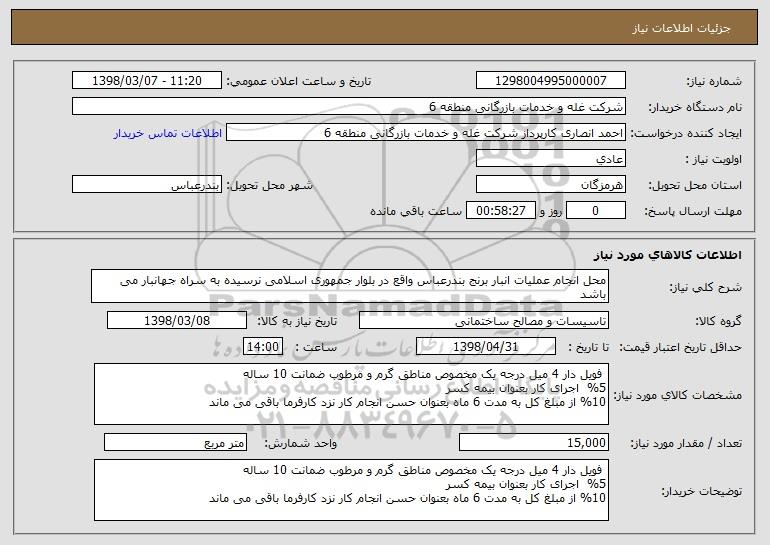Click the شهر محل تحویل label
The image size is (770, 545).
[x=269, y=186]
